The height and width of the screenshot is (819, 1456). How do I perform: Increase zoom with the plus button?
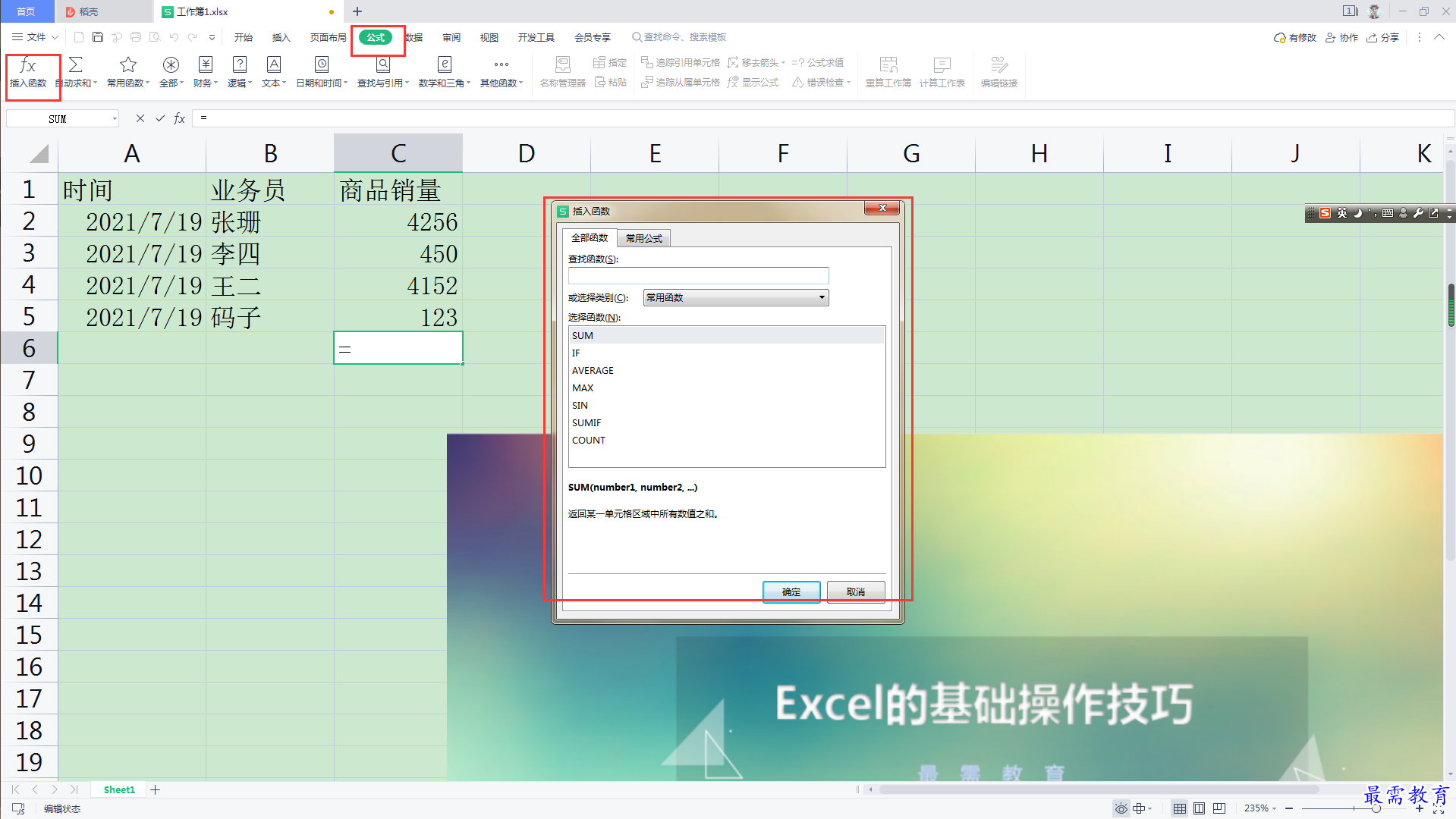point(1420,808)
